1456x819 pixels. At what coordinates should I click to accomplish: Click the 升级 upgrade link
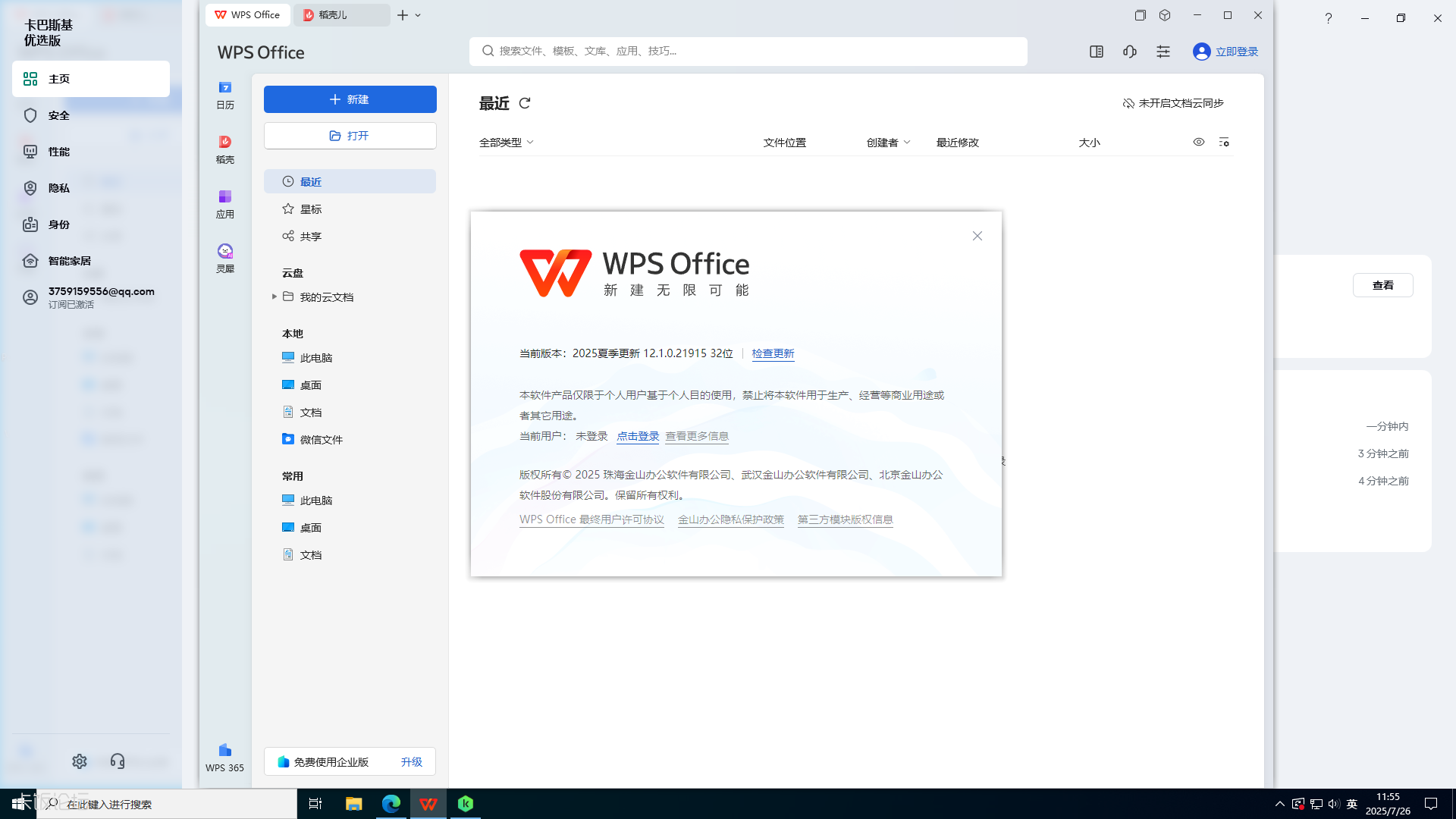(412, 762)
